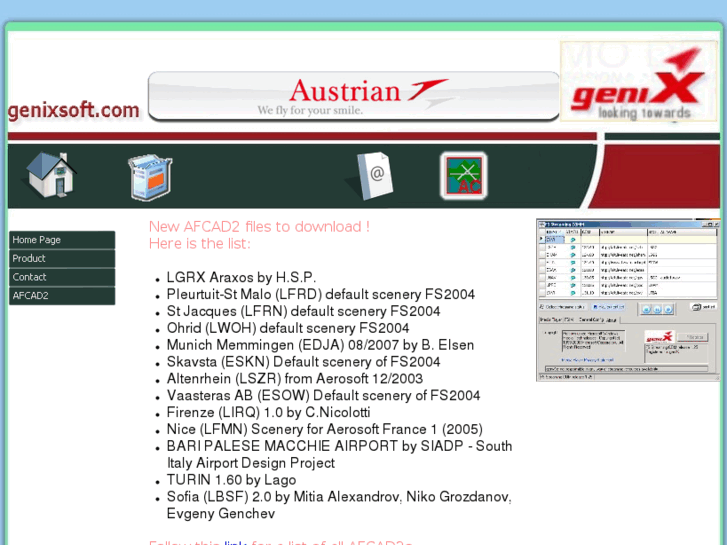Select Sofia (LBSF) 2.0 entry
The image size is (727, 545).
(x=339, y=505)
